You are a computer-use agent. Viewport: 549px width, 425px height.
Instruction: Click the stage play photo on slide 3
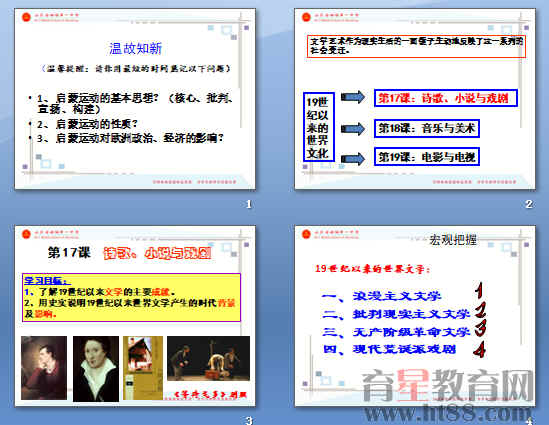(208, 358)
